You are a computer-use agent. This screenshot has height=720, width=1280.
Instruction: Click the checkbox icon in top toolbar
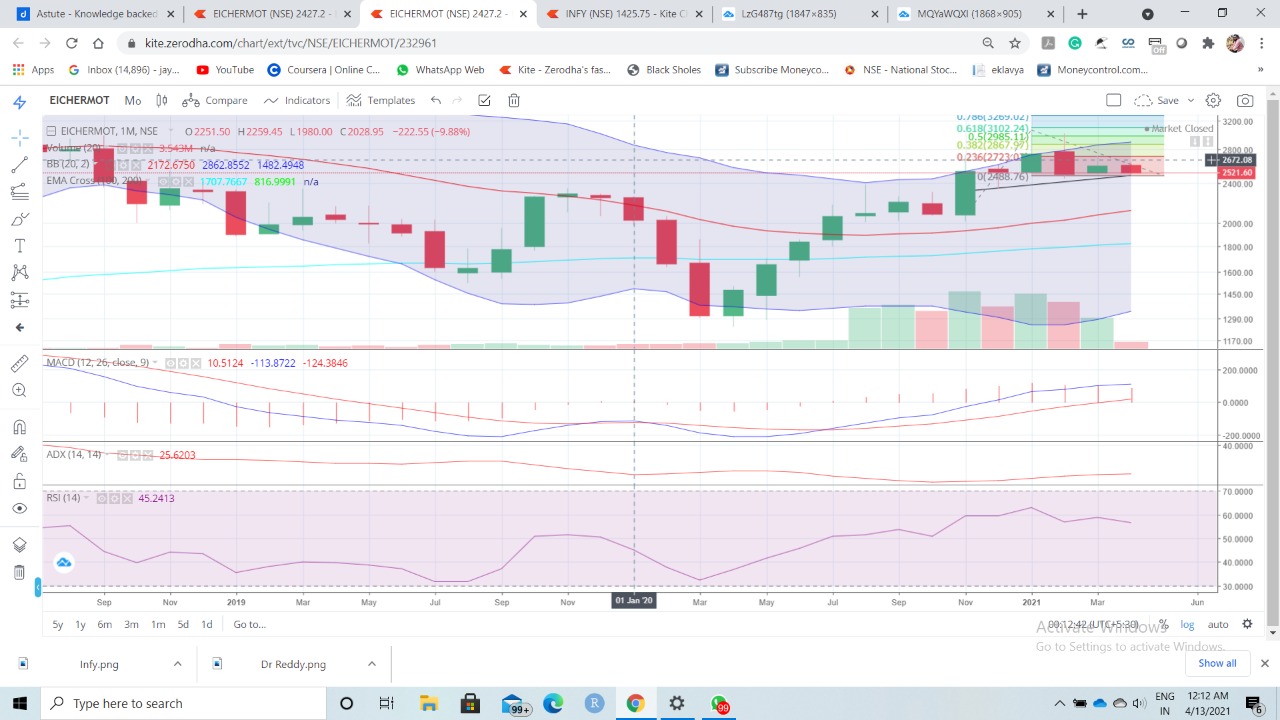[x=484, y=100]
